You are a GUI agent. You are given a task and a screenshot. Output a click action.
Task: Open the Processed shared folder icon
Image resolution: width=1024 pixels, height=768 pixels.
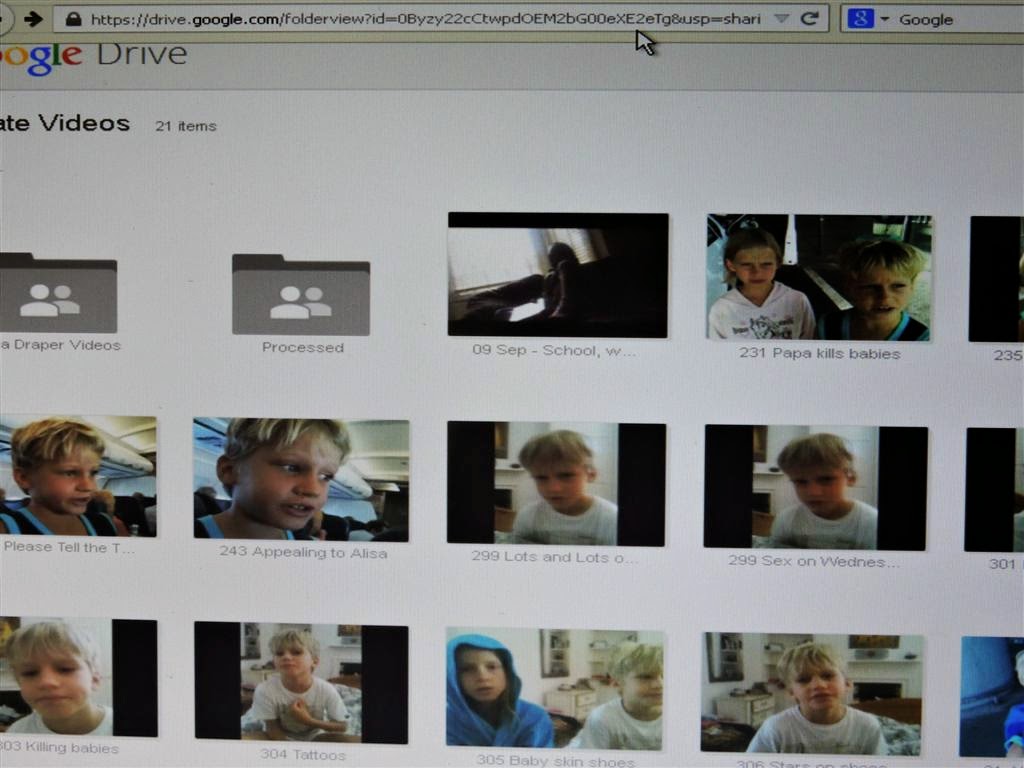point(301,294)
